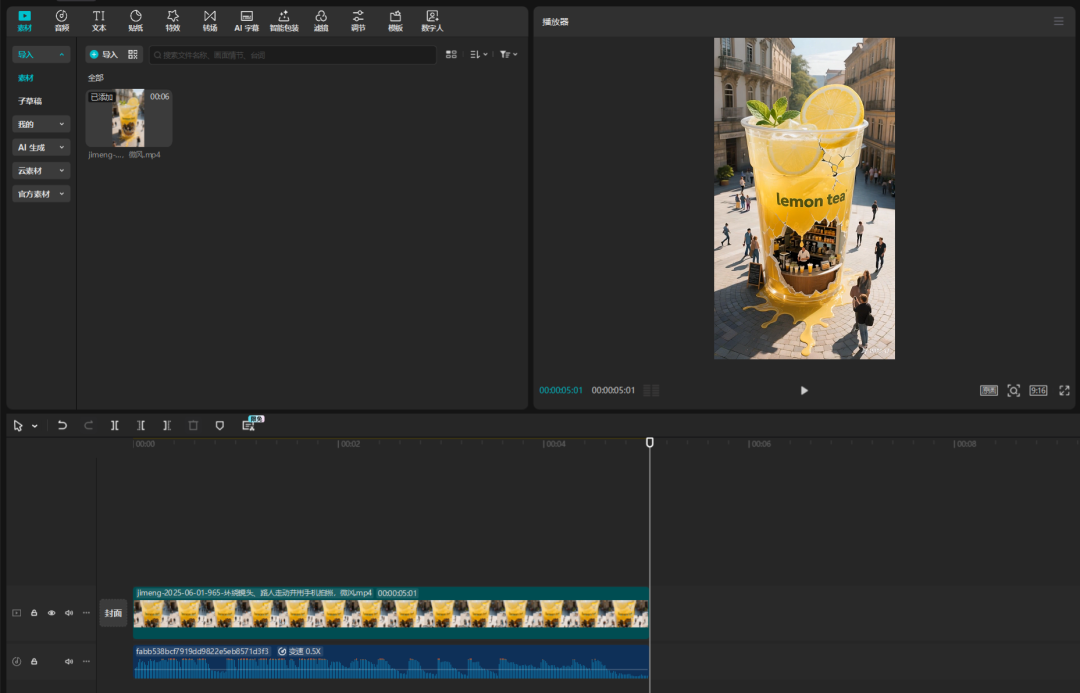Screen dimensions: 1080x693
Task: Lock the audio track
Action: (34, 661)
